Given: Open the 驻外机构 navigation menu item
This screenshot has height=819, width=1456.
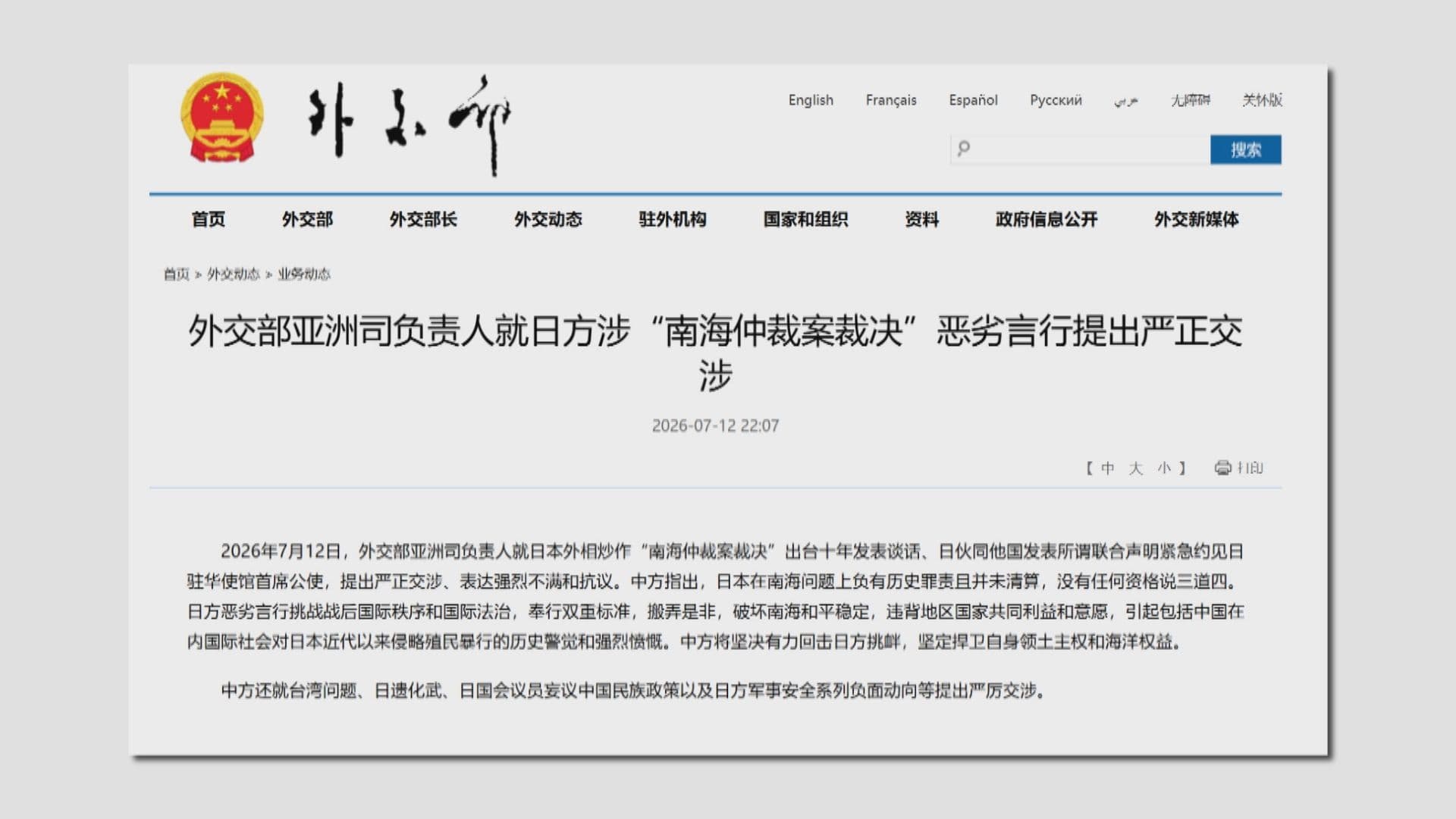Looking at the screenshot, I should pyautogui.click(x=673, y=219).
